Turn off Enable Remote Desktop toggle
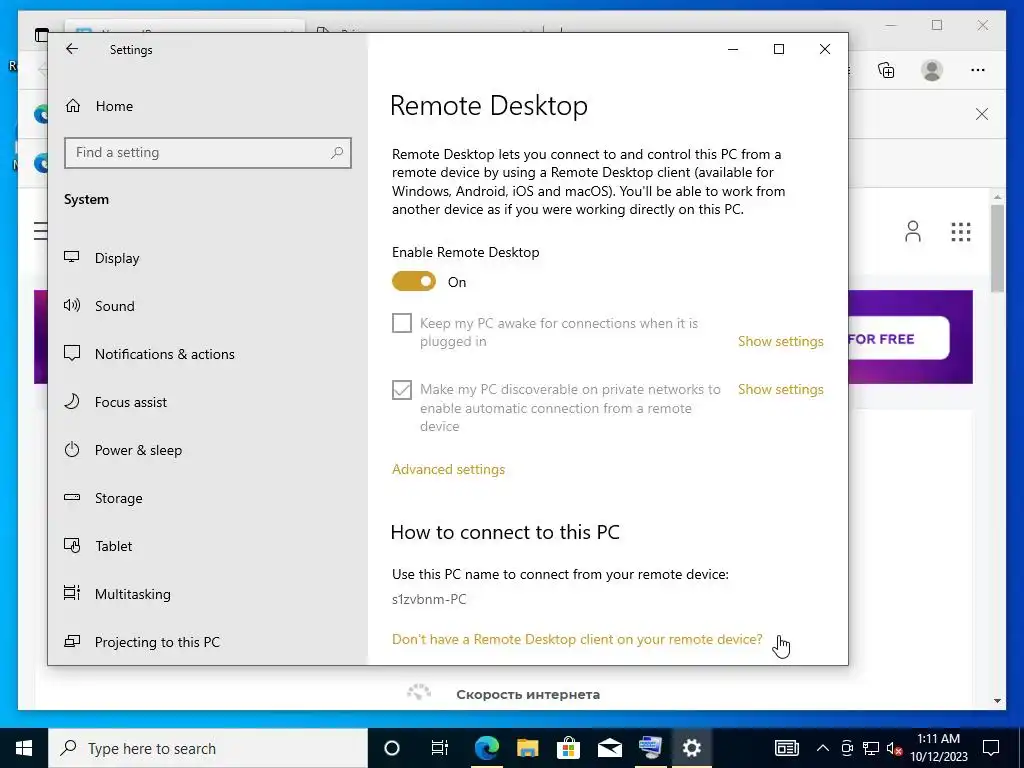The image size is (1024, 768). [x=414, y=281]
